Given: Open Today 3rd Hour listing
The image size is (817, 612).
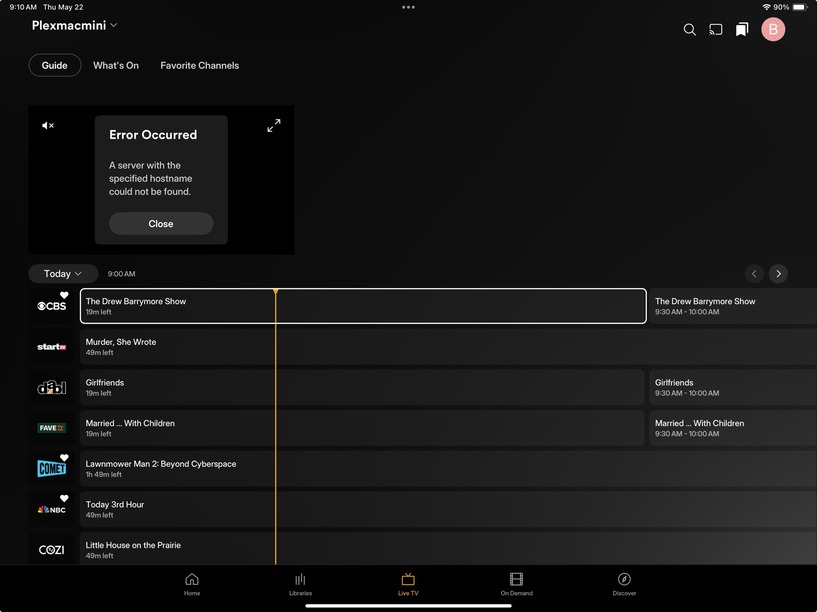Looking at the screenshot, I should click(x=448, y=509).
